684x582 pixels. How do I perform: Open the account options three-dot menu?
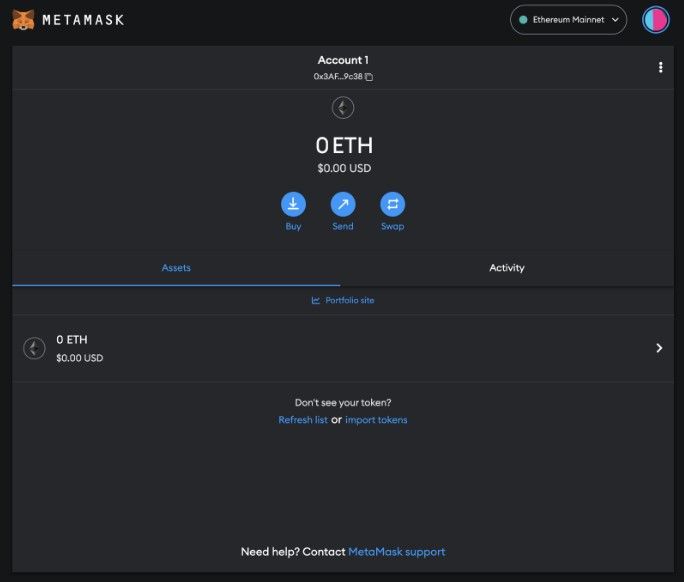click(660, 67)
